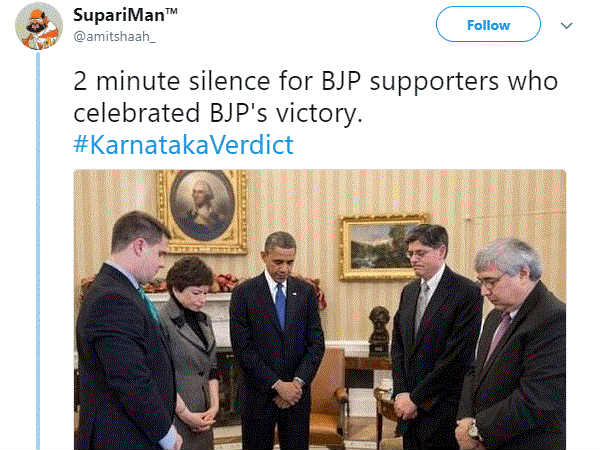Click the man with gray tie and glasses
Image resolution: width=600 pixels, height=450 pixels.
click(x=434, y=337)
